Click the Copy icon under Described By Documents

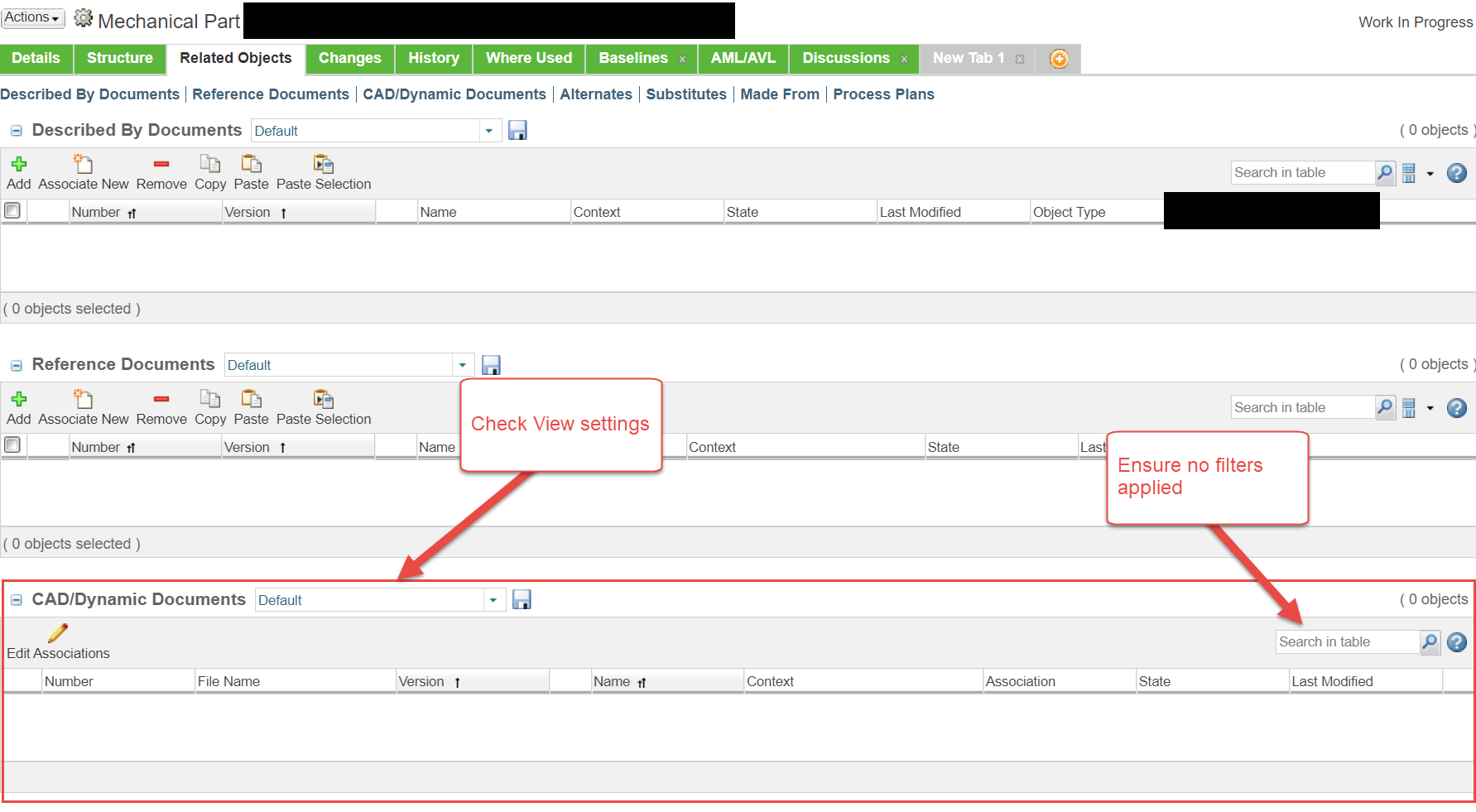tap(209, 165)
